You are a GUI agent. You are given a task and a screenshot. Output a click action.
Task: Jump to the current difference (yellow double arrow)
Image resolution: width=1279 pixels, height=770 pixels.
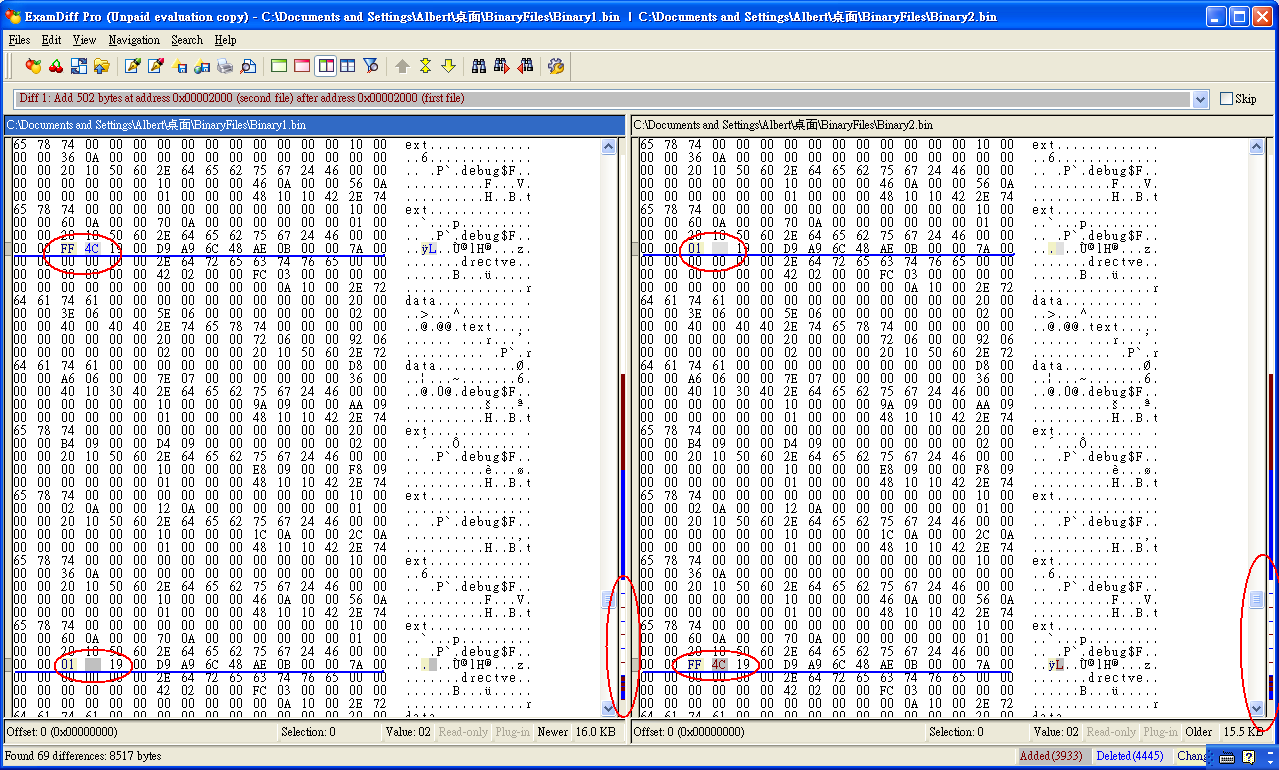425,66
